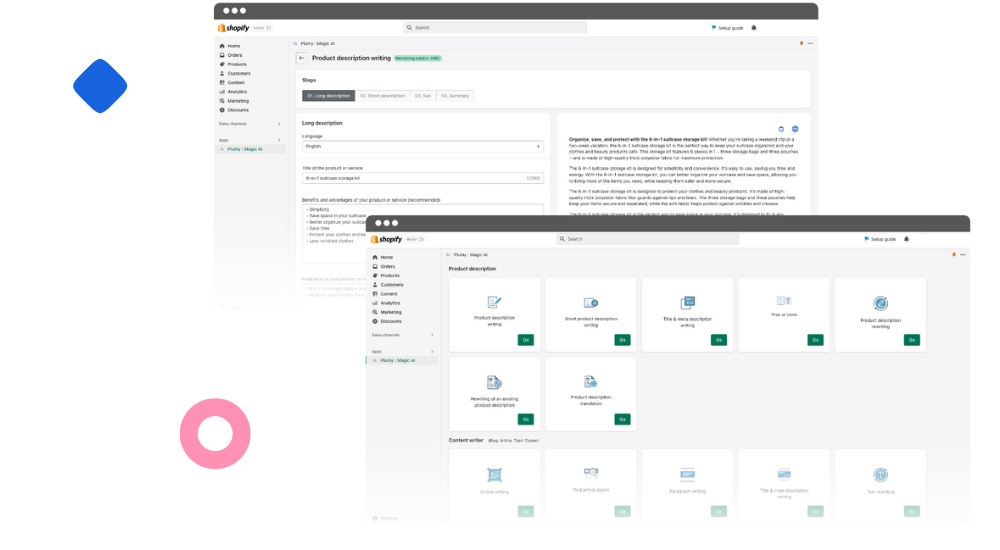The height and width of the screenshot is (550, 1000).
Task: Click notification bell in front window
Action: [x=906, y=239]
